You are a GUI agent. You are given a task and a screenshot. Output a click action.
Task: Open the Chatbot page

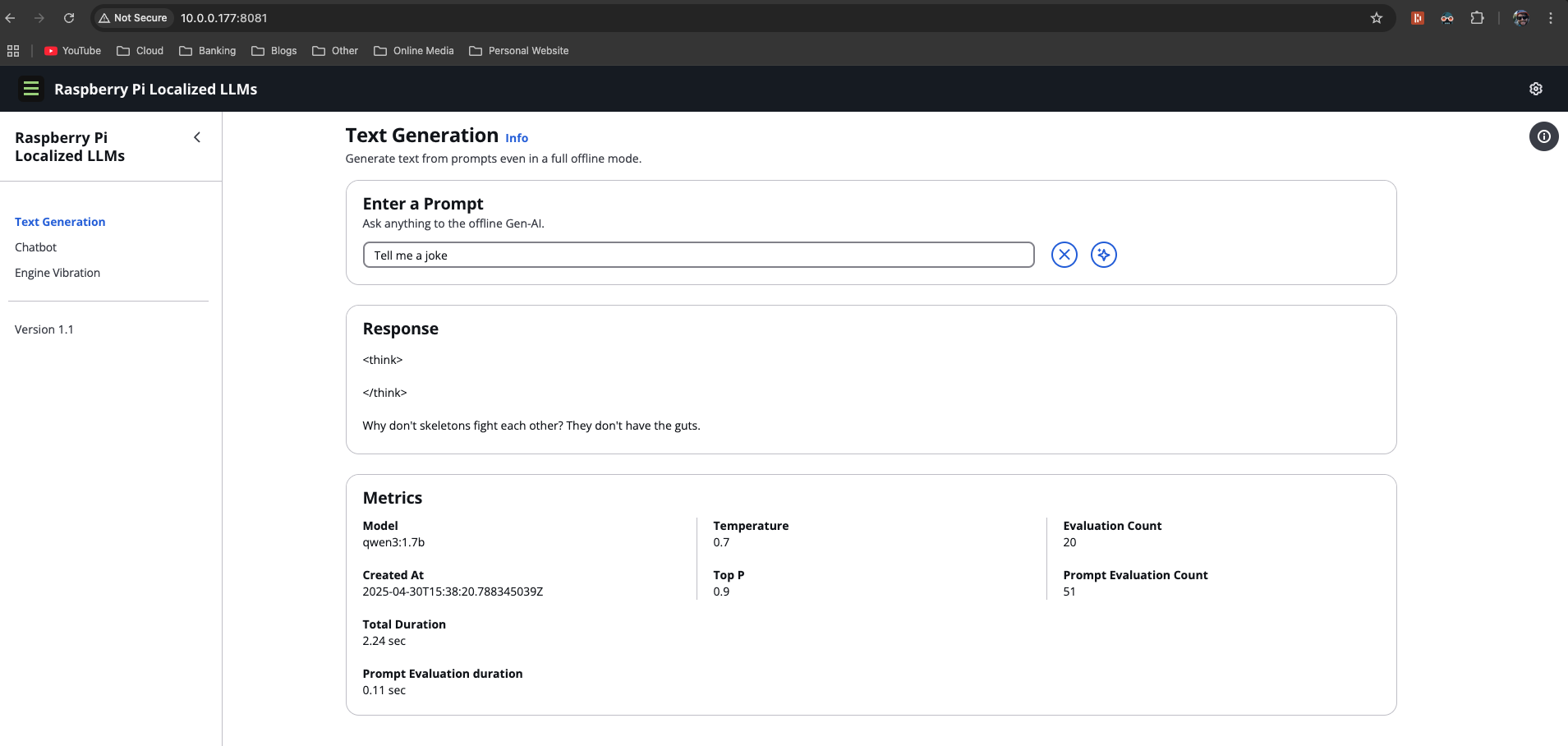35,247
